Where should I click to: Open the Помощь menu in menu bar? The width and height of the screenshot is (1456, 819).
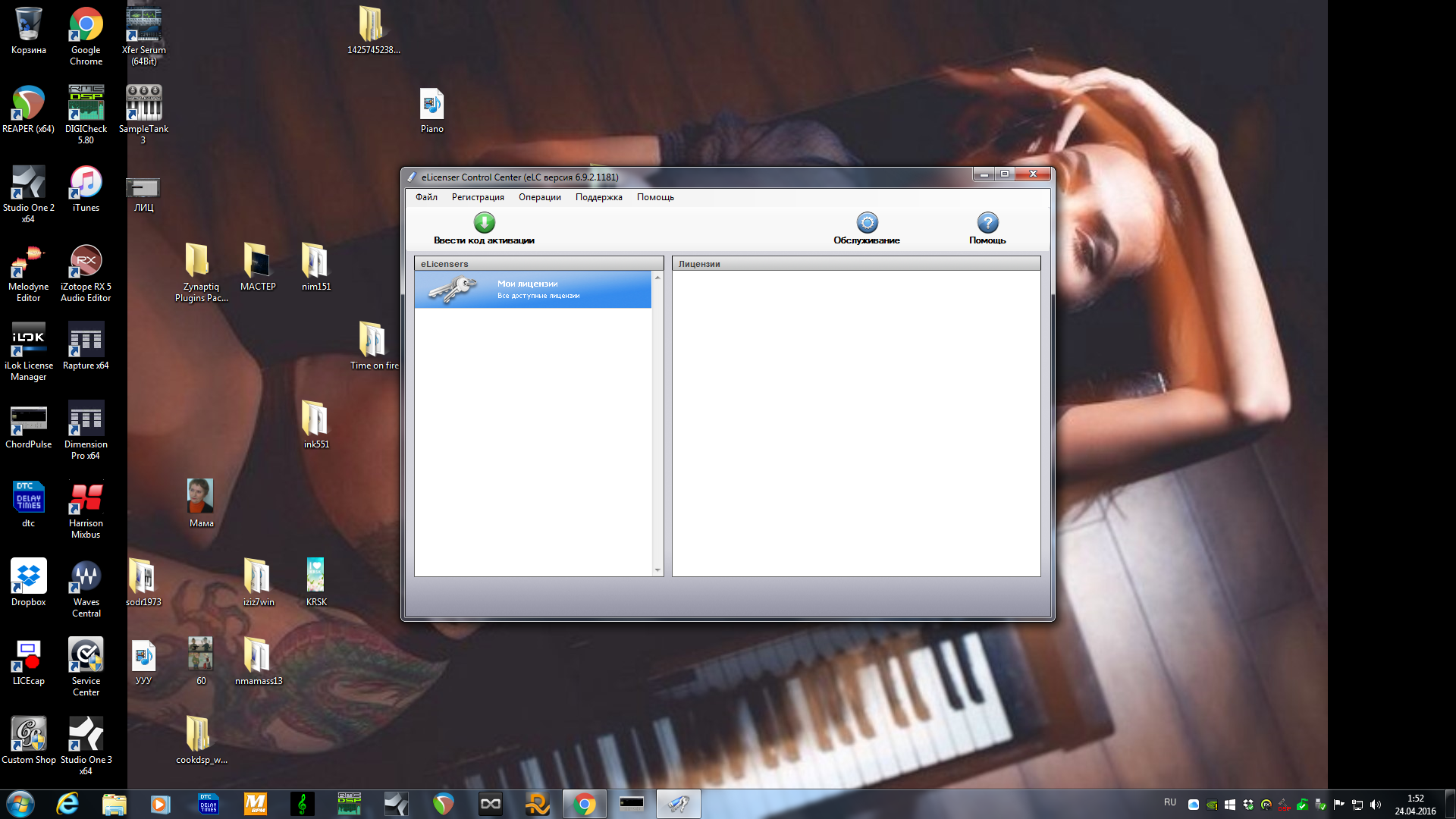point(655,197)
